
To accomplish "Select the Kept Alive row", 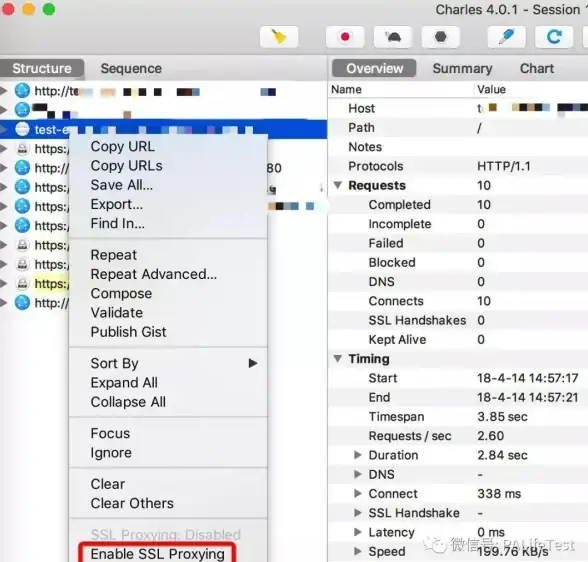I will tap(458, 340).
